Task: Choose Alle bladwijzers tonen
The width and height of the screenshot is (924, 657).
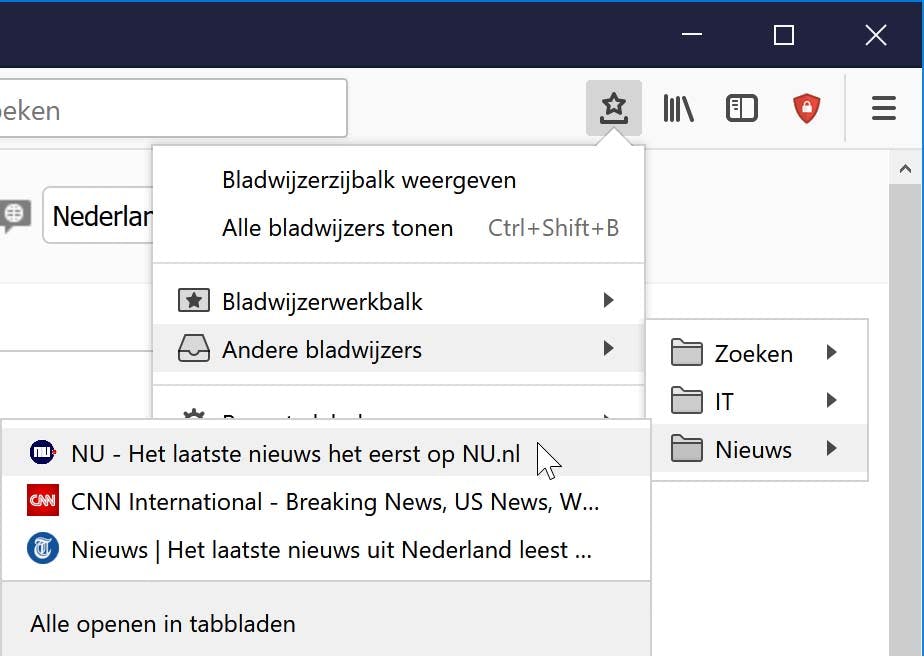Action: [337, 228]
